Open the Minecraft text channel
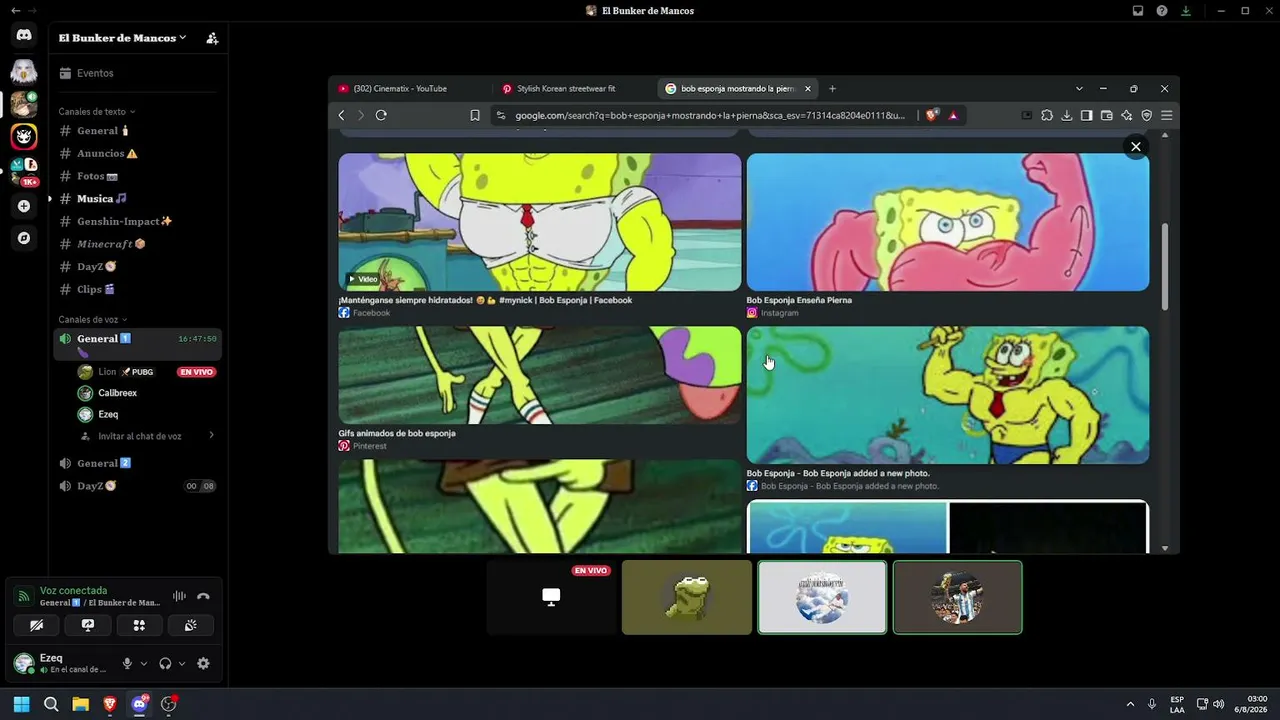This screenshot has height=720, width=1280. [138, 244]
